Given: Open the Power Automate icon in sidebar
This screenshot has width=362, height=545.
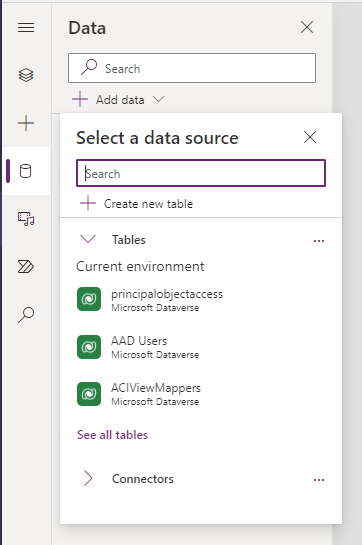Looking at the screenshot, I should 26,267.
